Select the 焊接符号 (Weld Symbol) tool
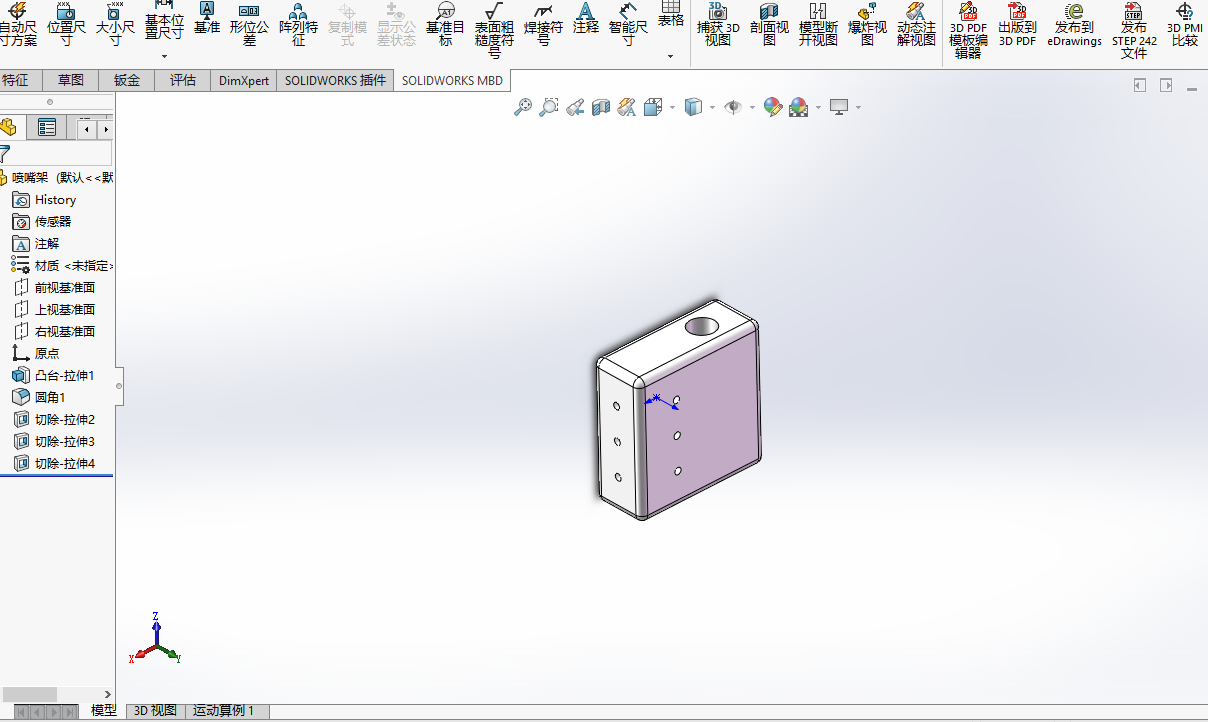 click(543, 25)
